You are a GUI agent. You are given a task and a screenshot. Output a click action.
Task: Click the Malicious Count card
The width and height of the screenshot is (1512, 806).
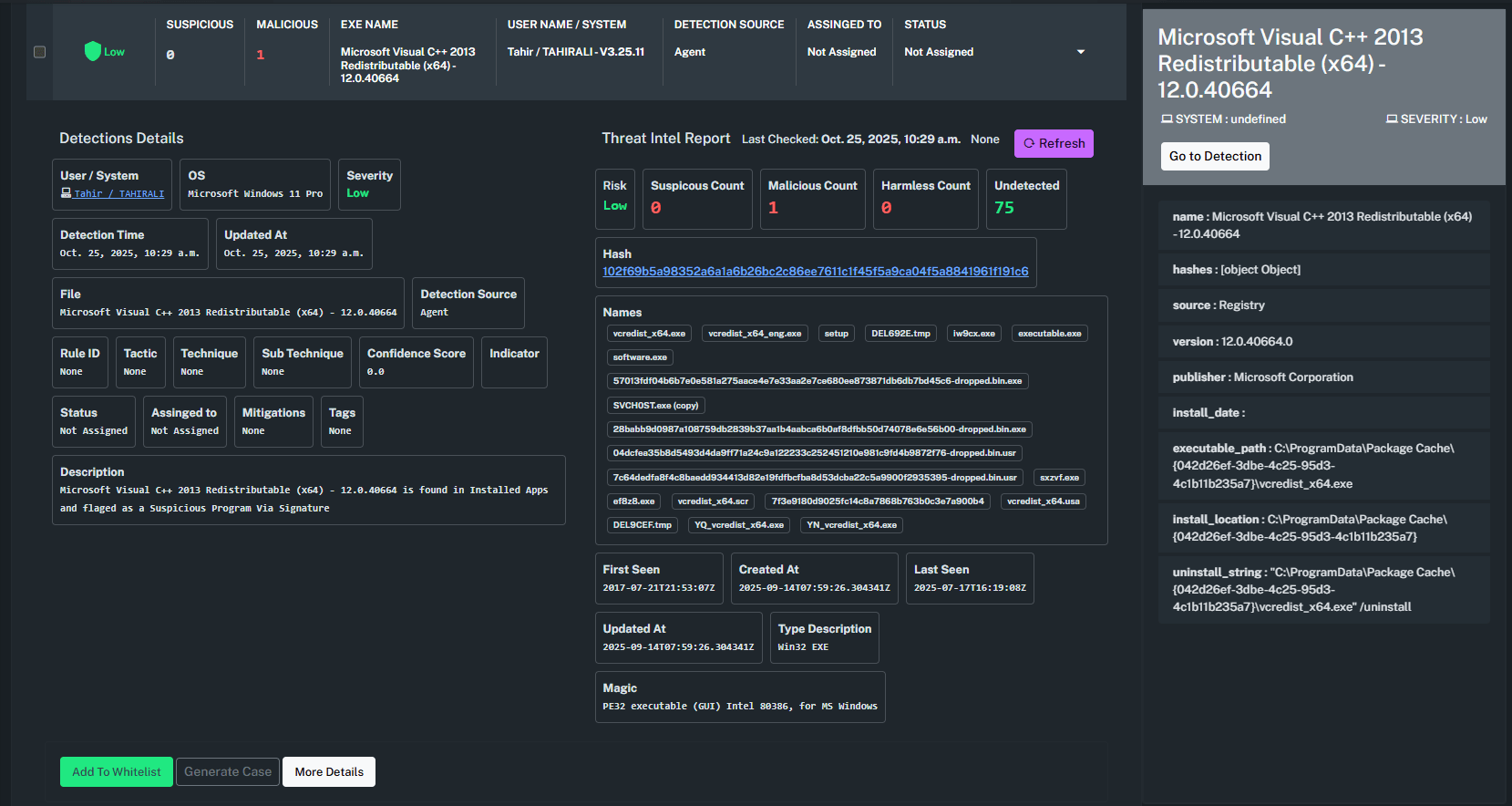coord(812,199)
